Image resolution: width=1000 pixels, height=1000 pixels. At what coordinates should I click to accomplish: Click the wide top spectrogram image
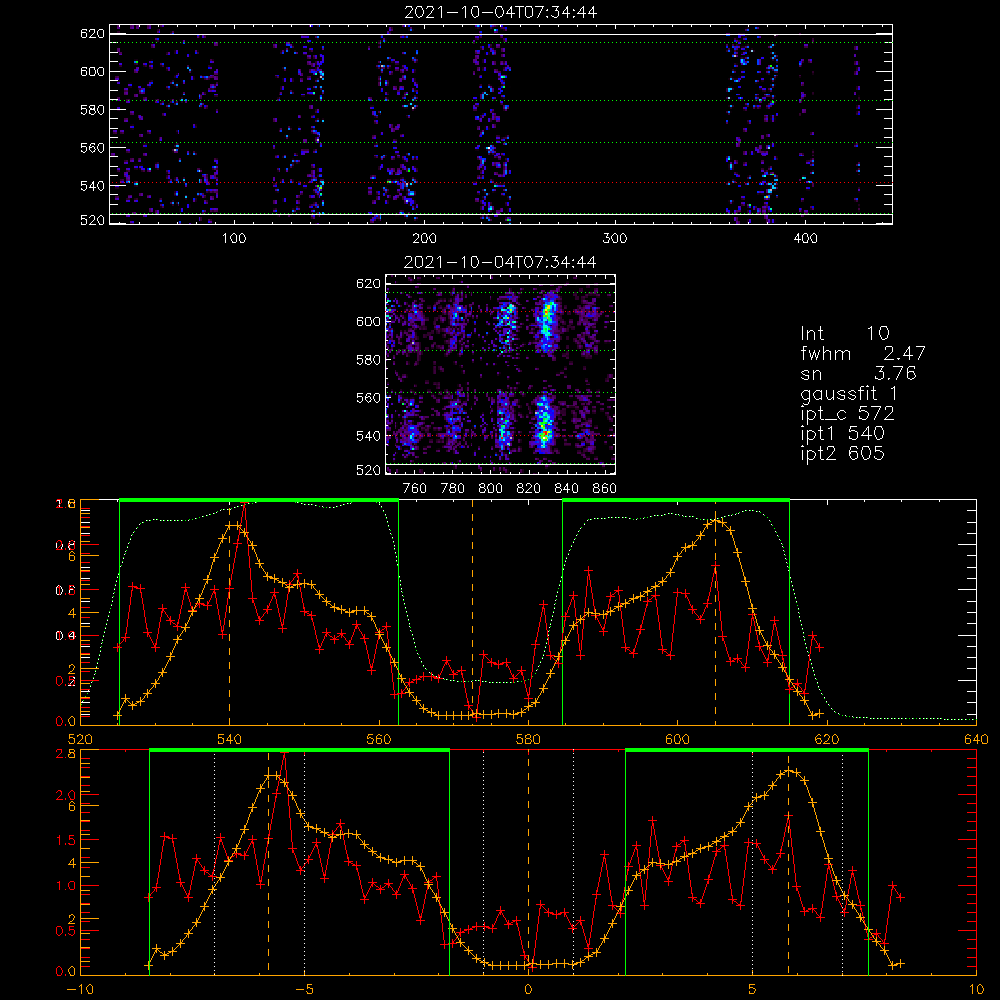(501, 124)
